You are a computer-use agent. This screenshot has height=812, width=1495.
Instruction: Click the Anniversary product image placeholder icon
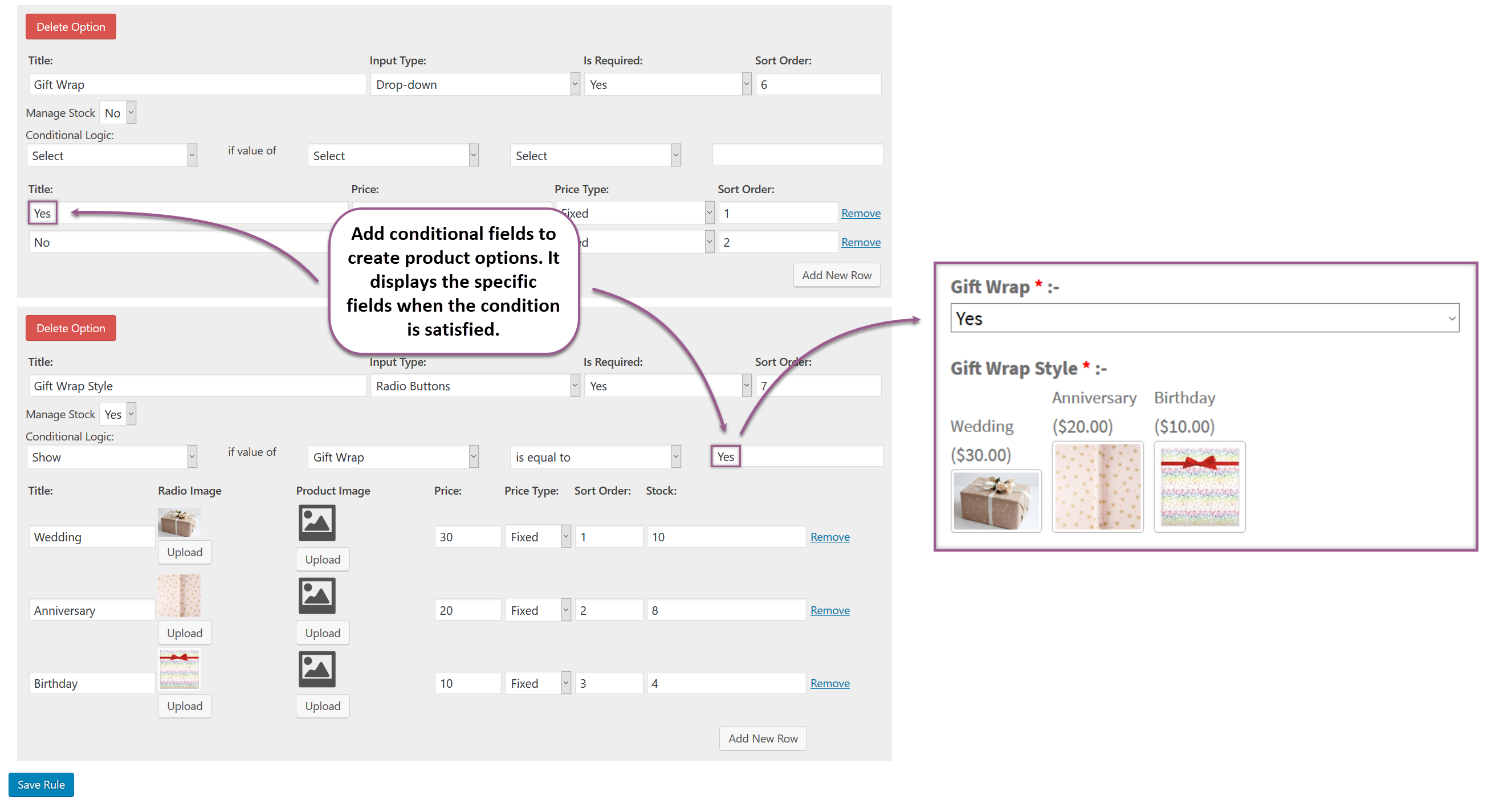(317, 595)
